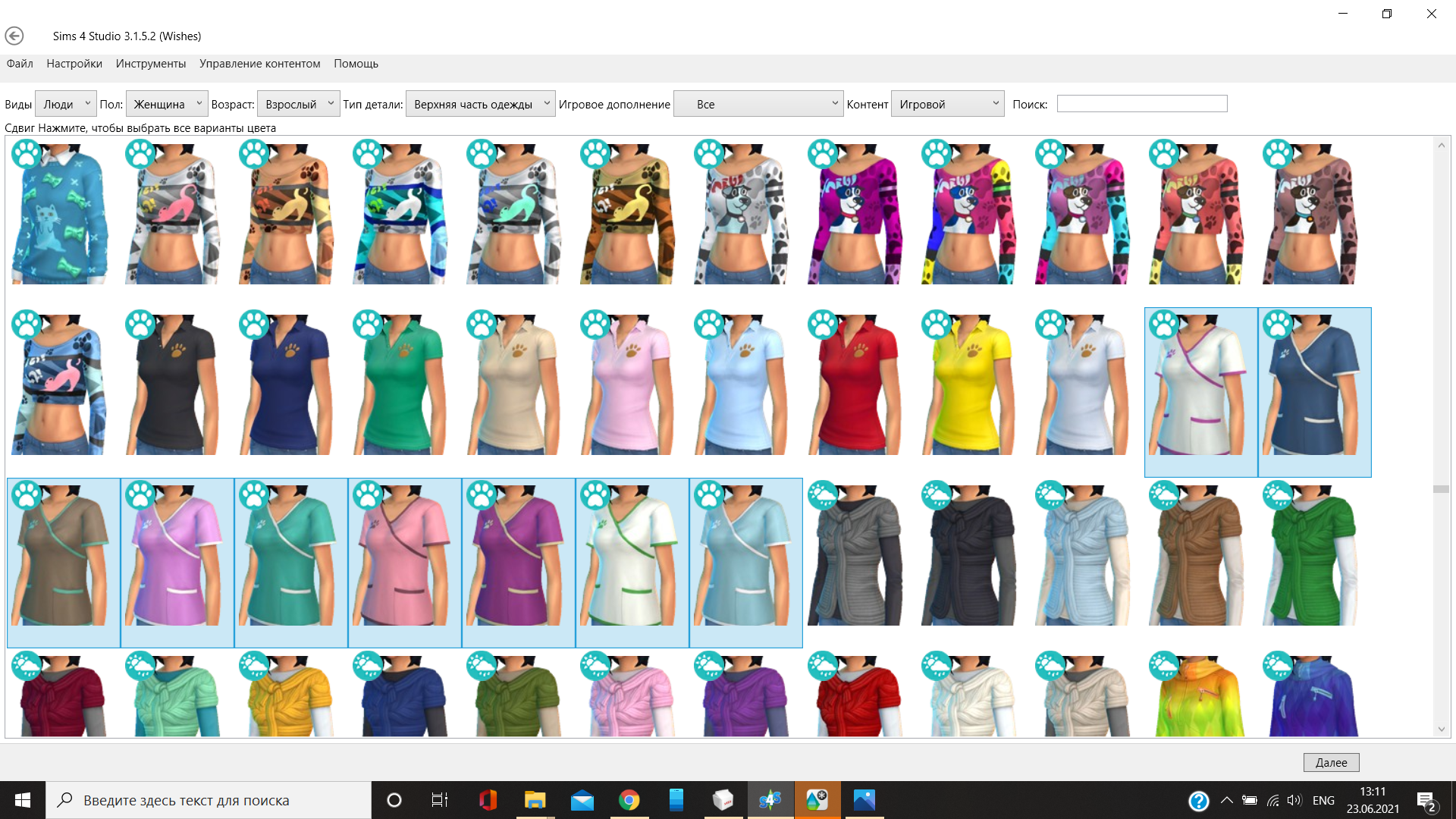Click the Далее button
The image size is (1456, 819).
(1331, 762)
